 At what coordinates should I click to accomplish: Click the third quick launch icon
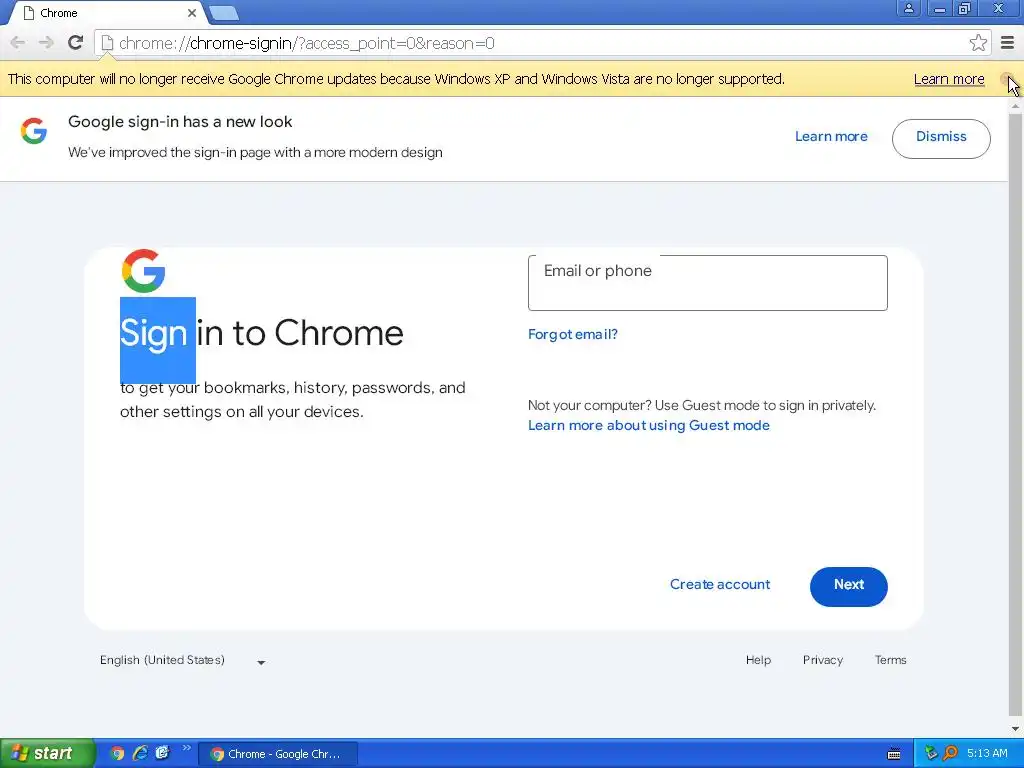click(162, 753)
